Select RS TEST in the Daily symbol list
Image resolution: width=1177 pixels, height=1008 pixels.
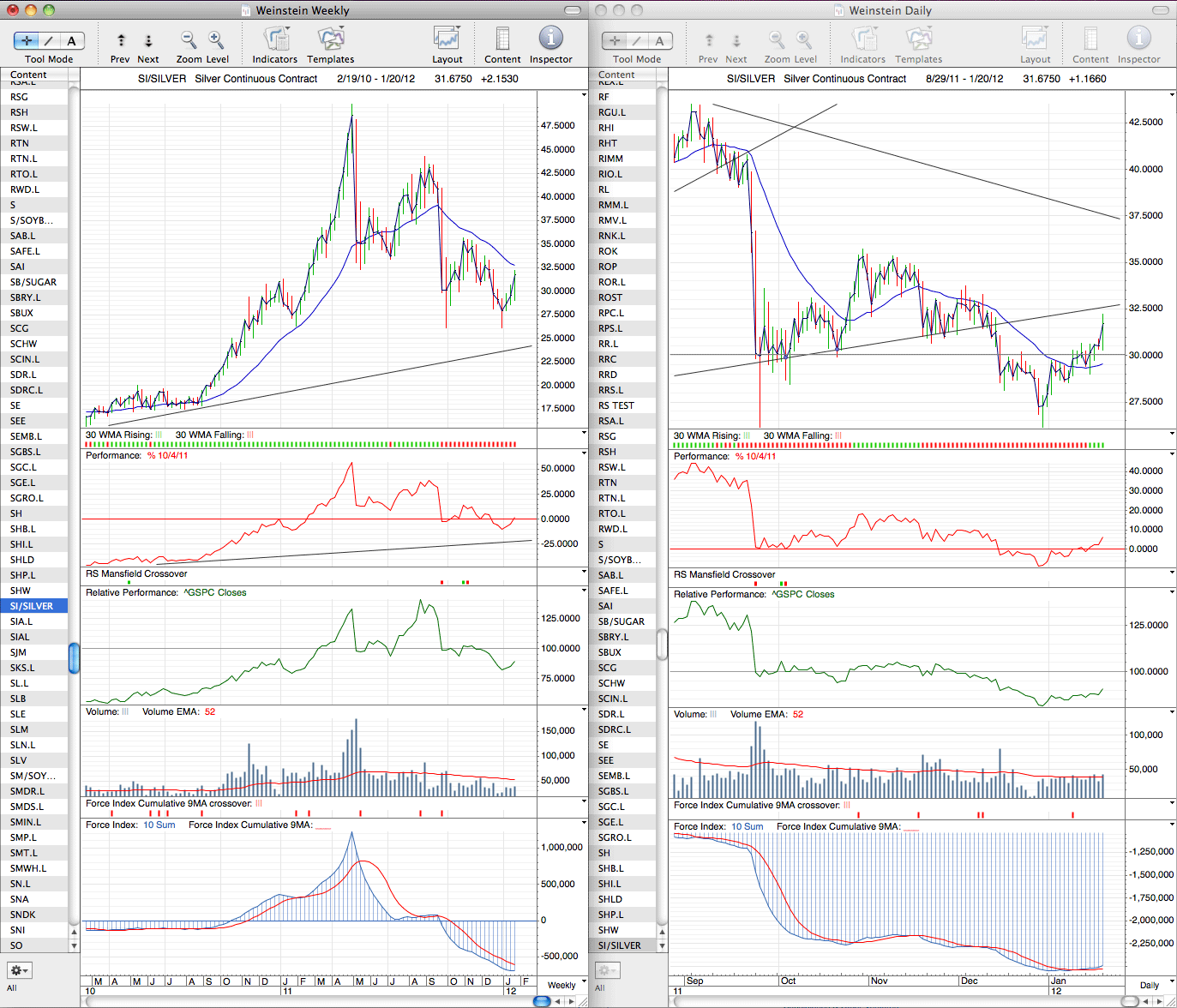(x=622, y=405)
